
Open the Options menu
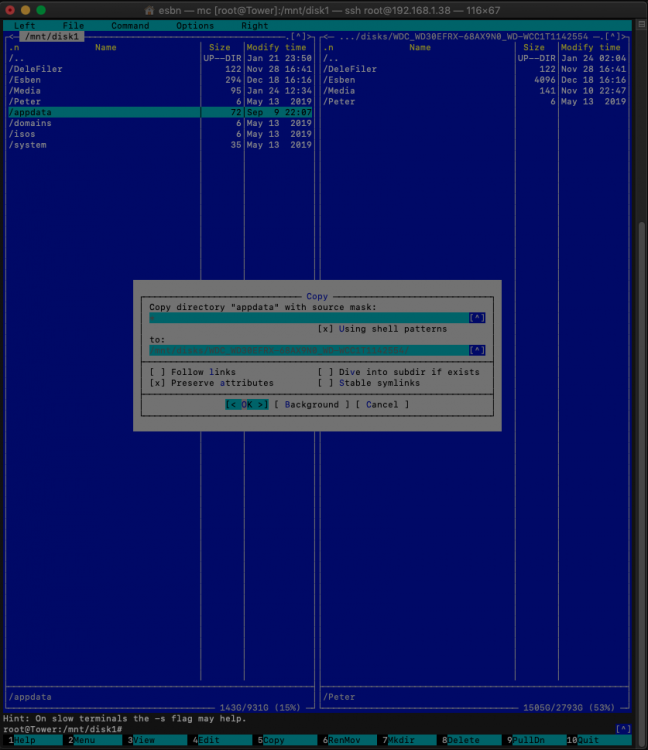click(x=195, y=26)
